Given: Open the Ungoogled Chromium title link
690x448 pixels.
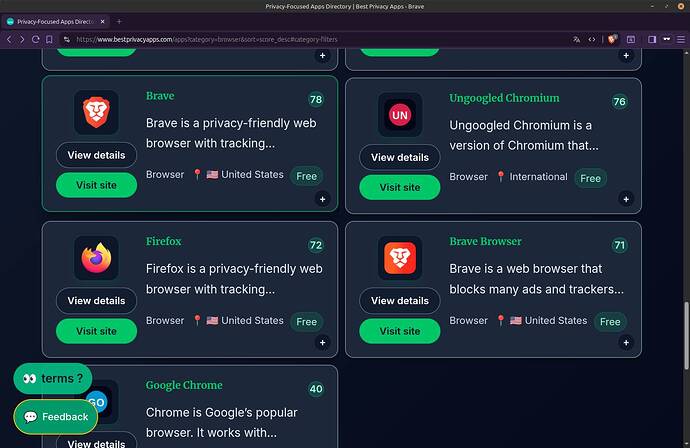Looking at the screenshot, I should coord(504,98).
